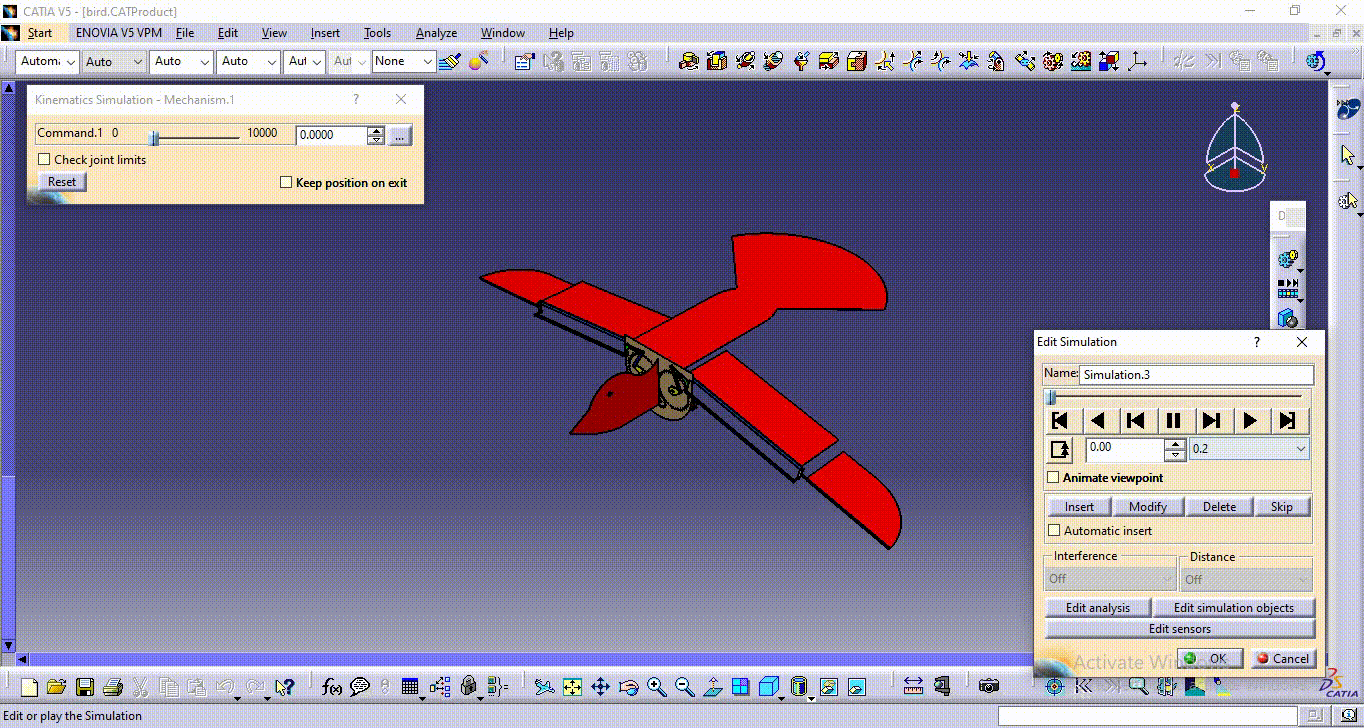1364x728 pixels.
Task: Click the Properties icon in graphic toolbar
Action: pyautogui.click(x=525, y=61)
